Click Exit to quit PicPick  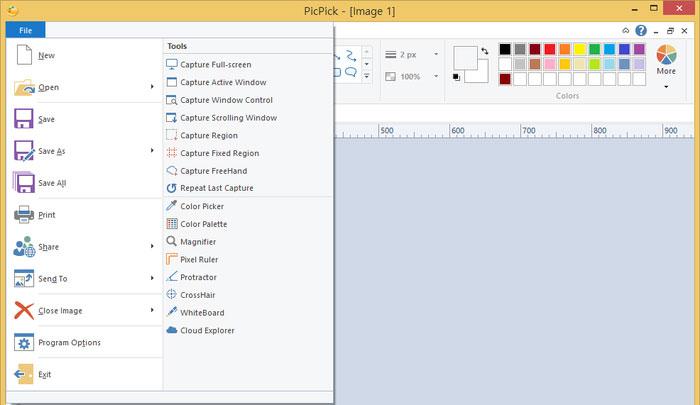(84, 374)
